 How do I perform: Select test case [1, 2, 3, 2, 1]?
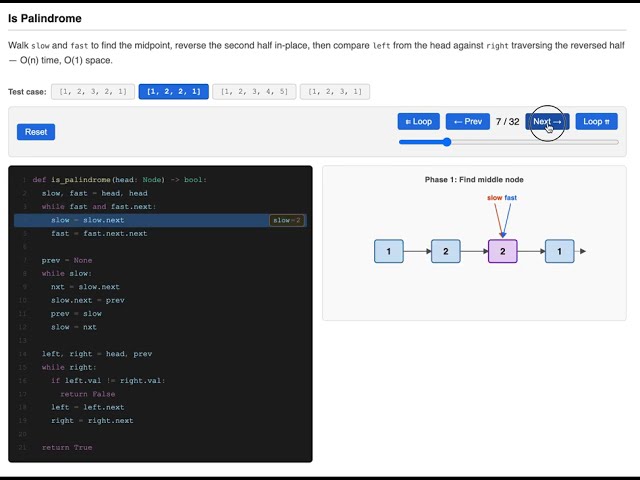coord(93,91)
